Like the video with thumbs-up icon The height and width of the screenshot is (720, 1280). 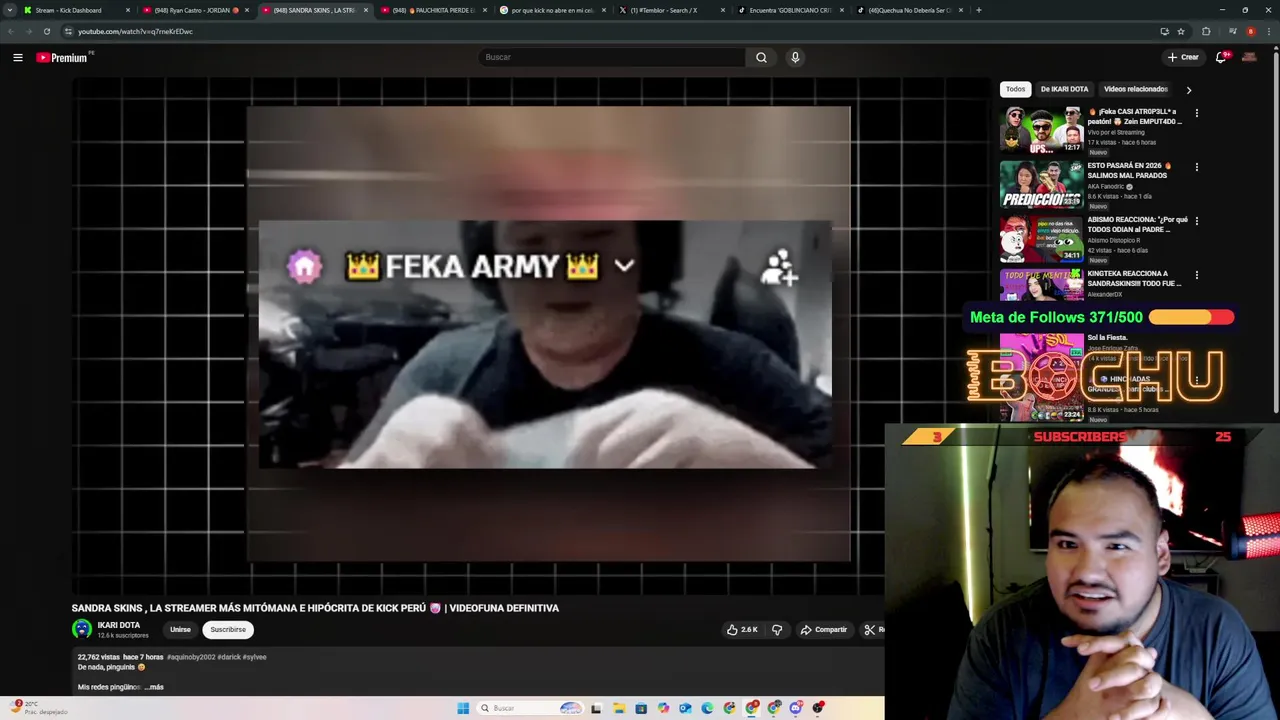coord(742,630)
